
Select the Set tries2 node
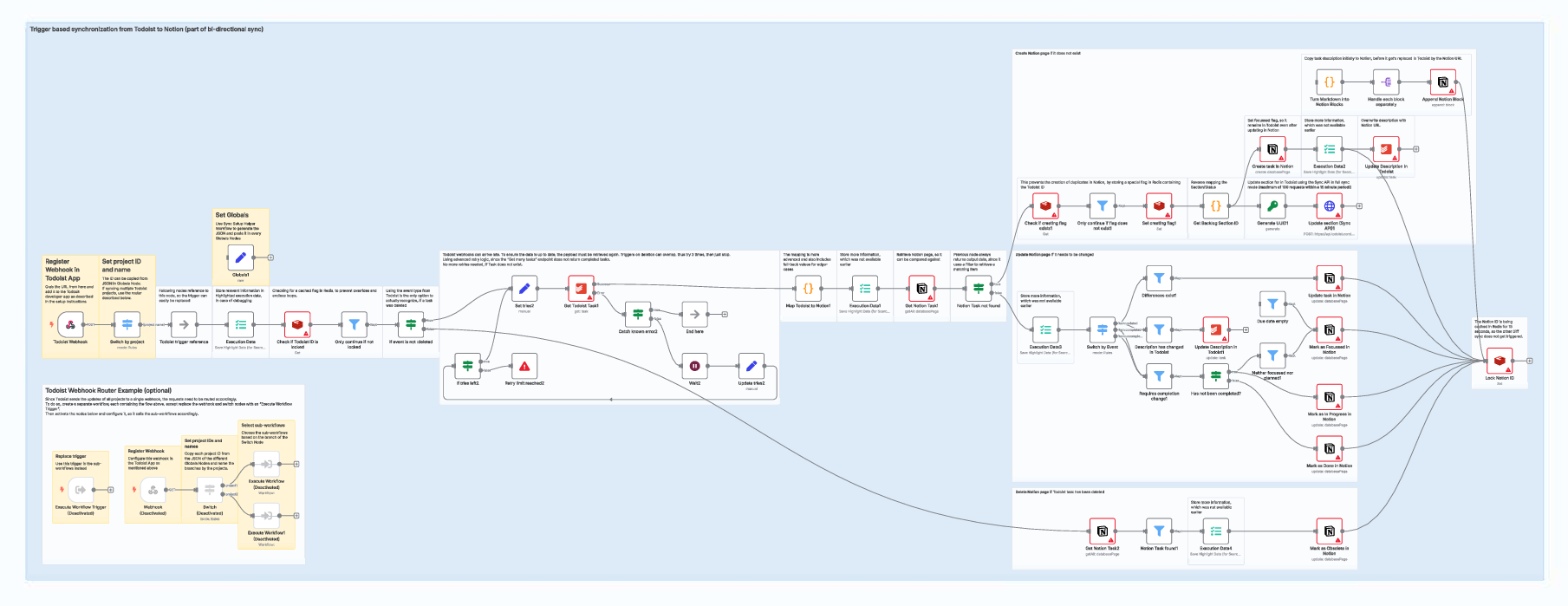(524, 289)
